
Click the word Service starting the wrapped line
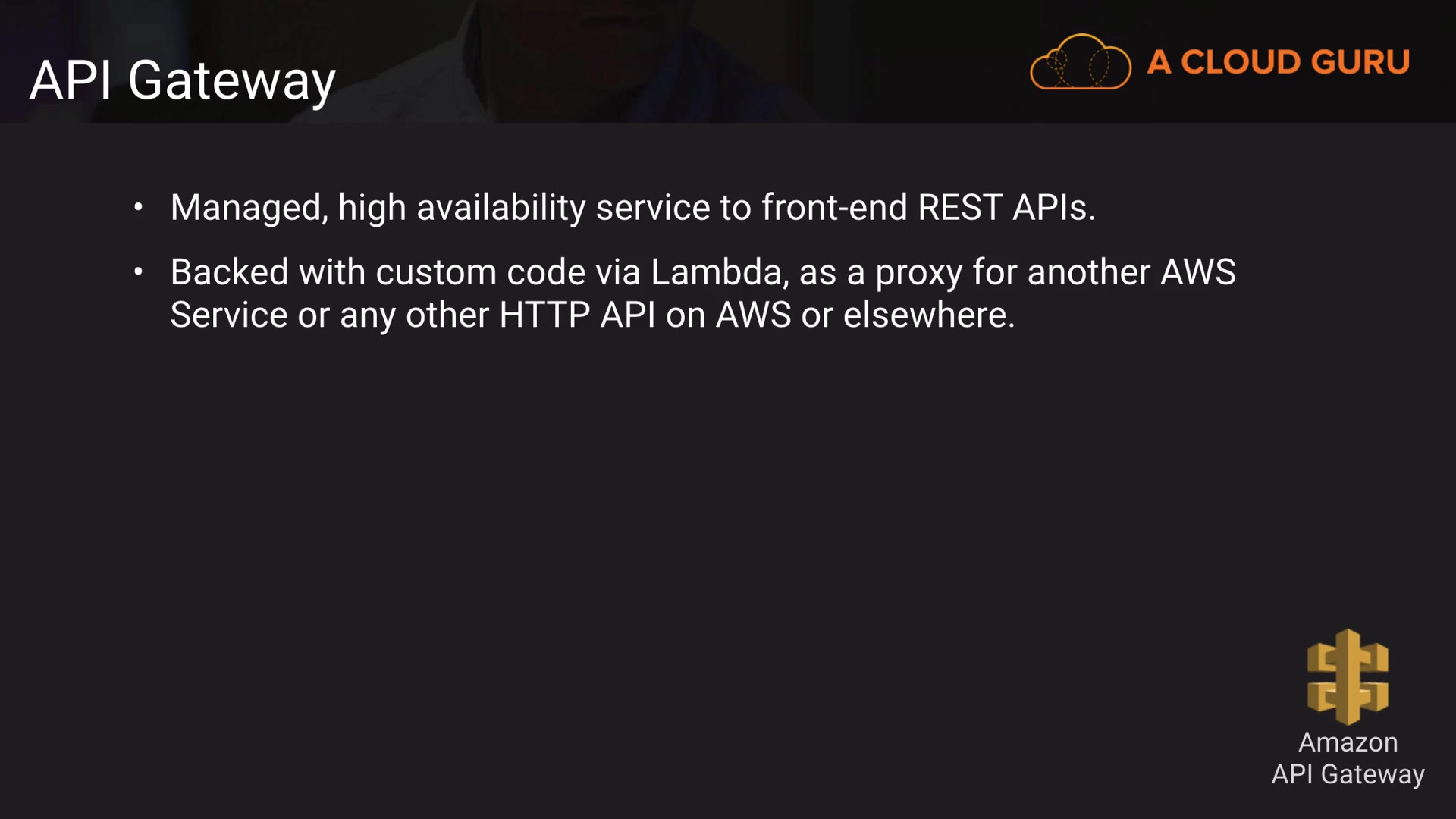[228, 315]
